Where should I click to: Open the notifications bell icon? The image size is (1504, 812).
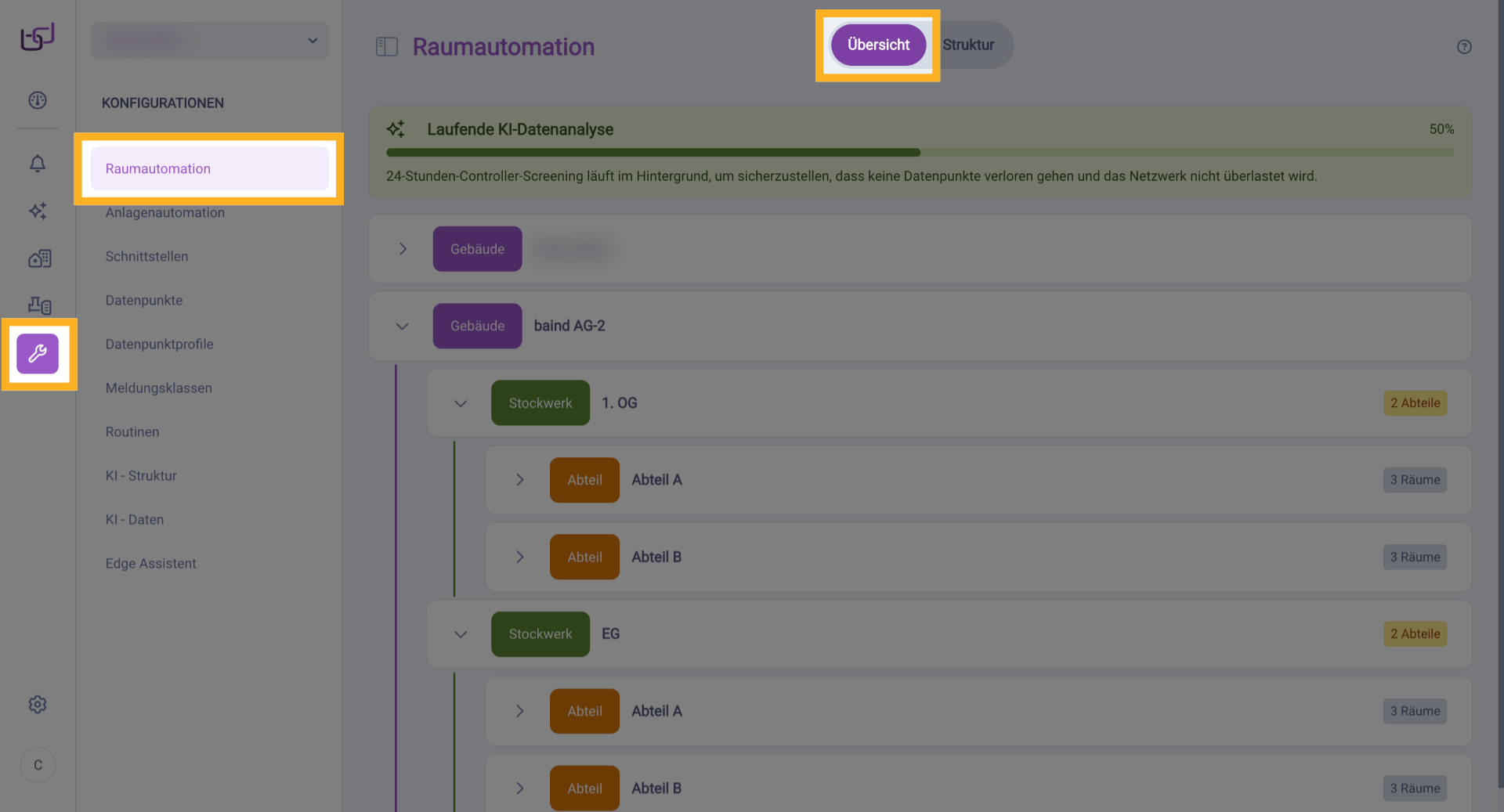(38, 164)
